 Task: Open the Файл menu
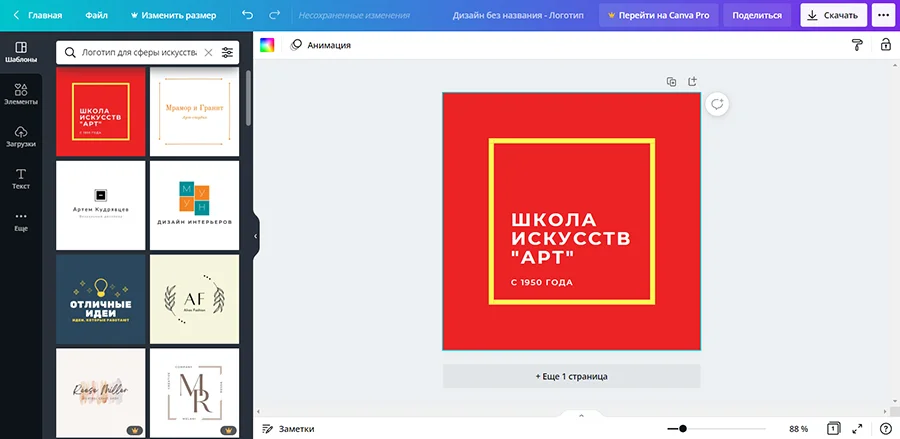click(x=96, y=16)
